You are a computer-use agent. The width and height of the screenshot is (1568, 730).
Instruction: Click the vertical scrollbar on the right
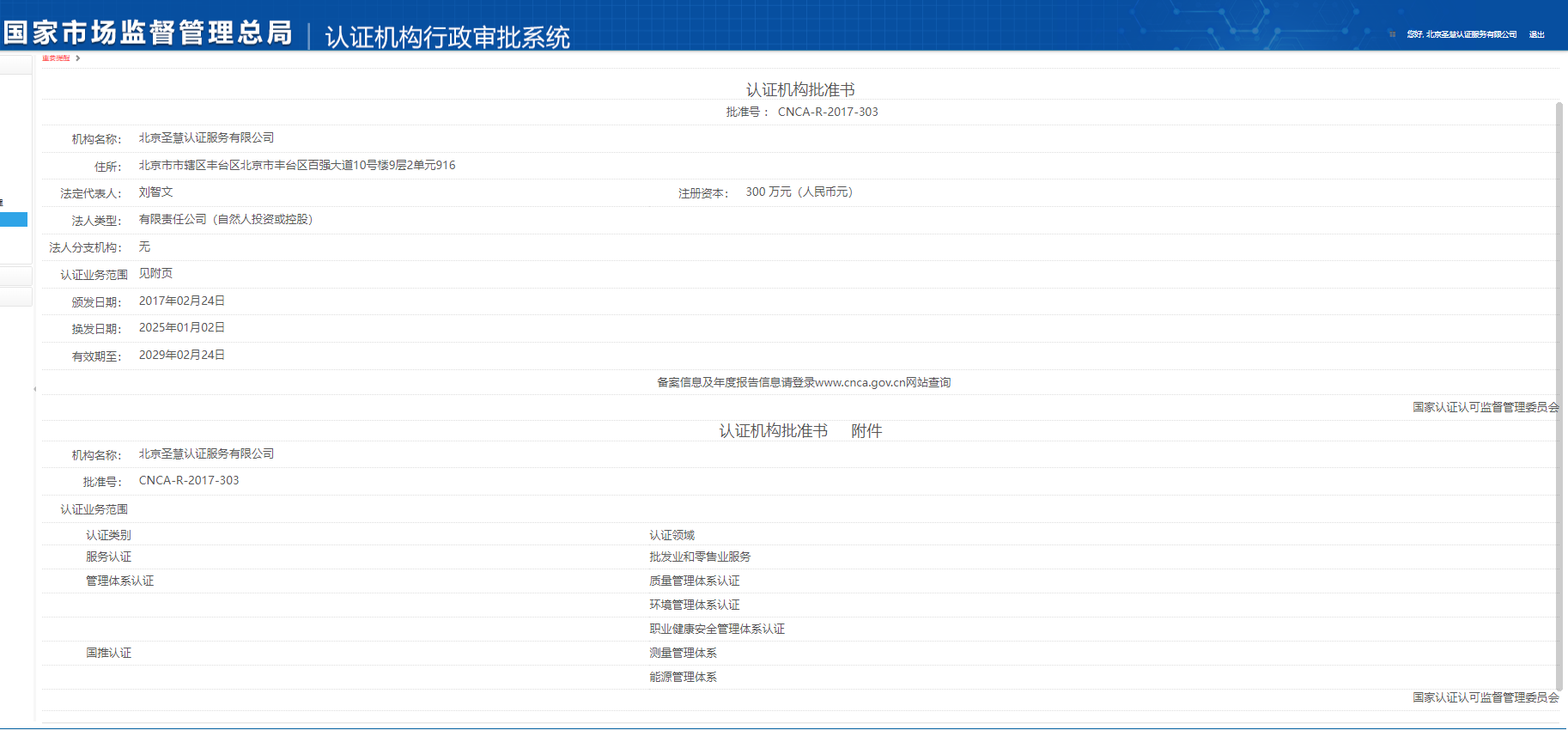click(1559, 395)
